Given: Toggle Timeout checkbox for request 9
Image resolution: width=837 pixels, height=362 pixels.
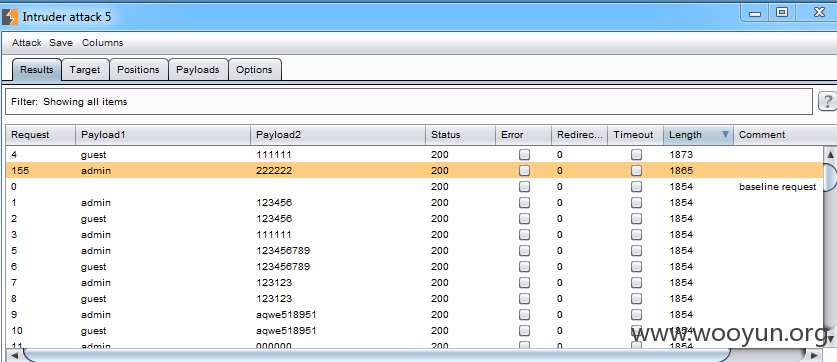Looking at the screenshot, I should (x=636, y=315).
